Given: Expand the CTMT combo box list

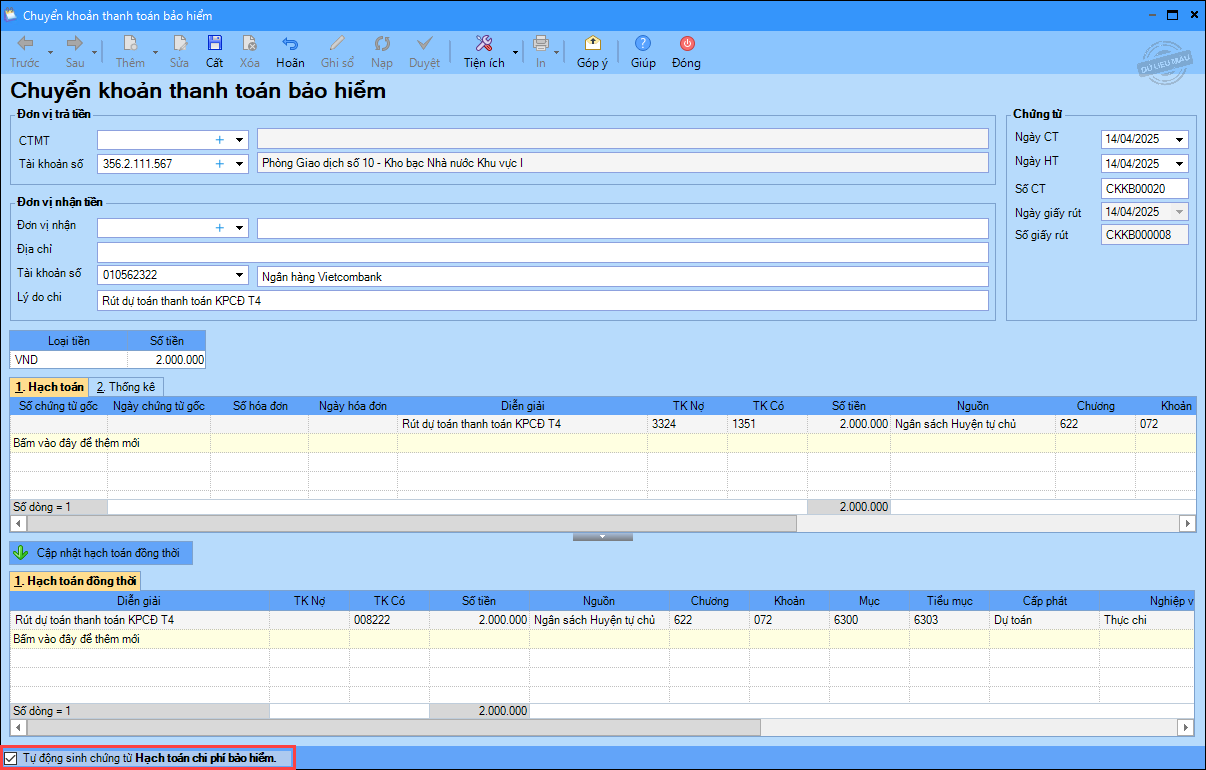Looking at the screenshot, I should [x=239, y=140].
